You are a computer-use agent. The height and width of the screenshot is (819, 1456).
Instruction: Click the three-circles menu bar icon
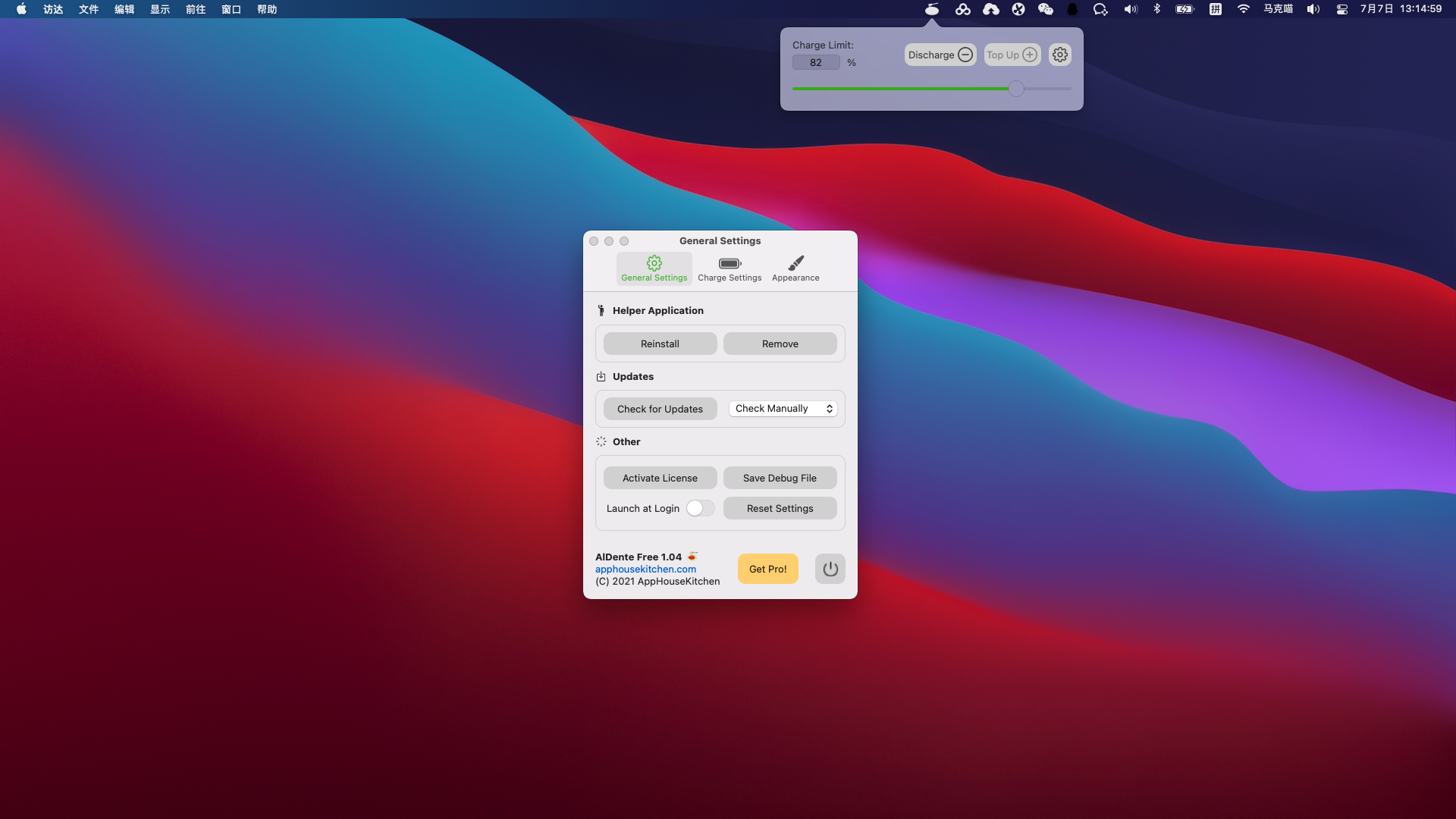click(963, 9)
